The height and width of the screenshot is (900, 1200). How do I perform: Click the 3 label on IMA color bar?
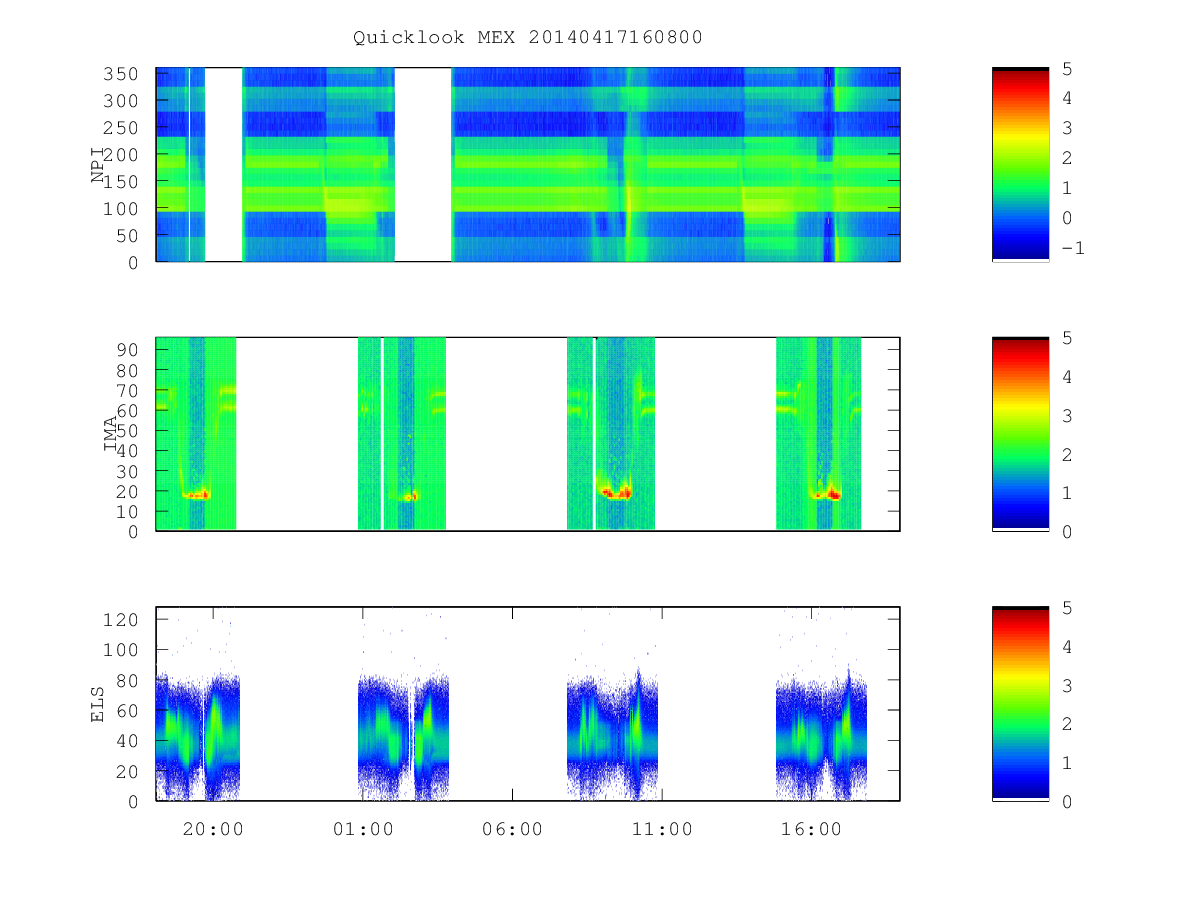tap(1067, 415)
